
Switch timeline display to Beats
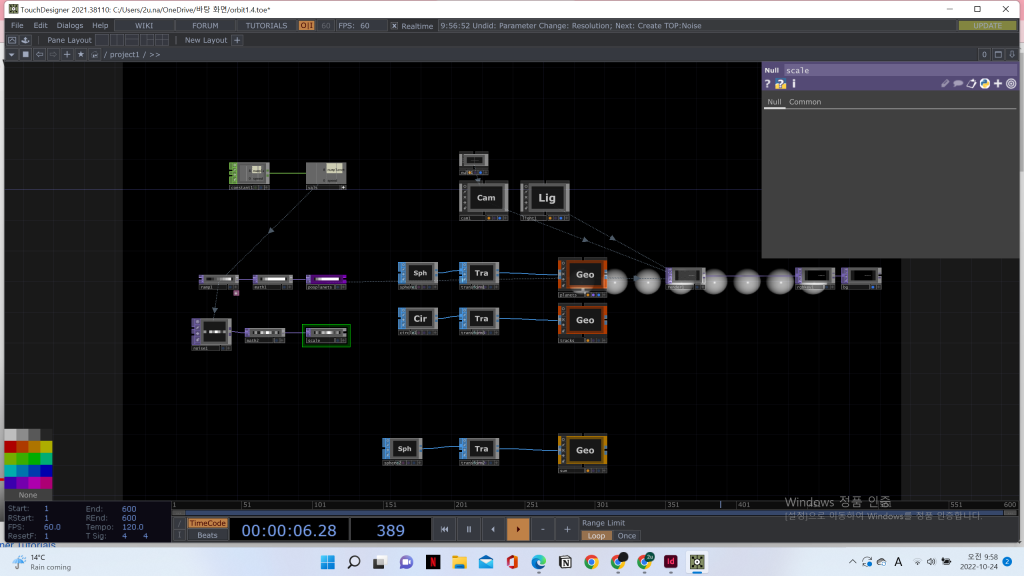coord(207,535)
